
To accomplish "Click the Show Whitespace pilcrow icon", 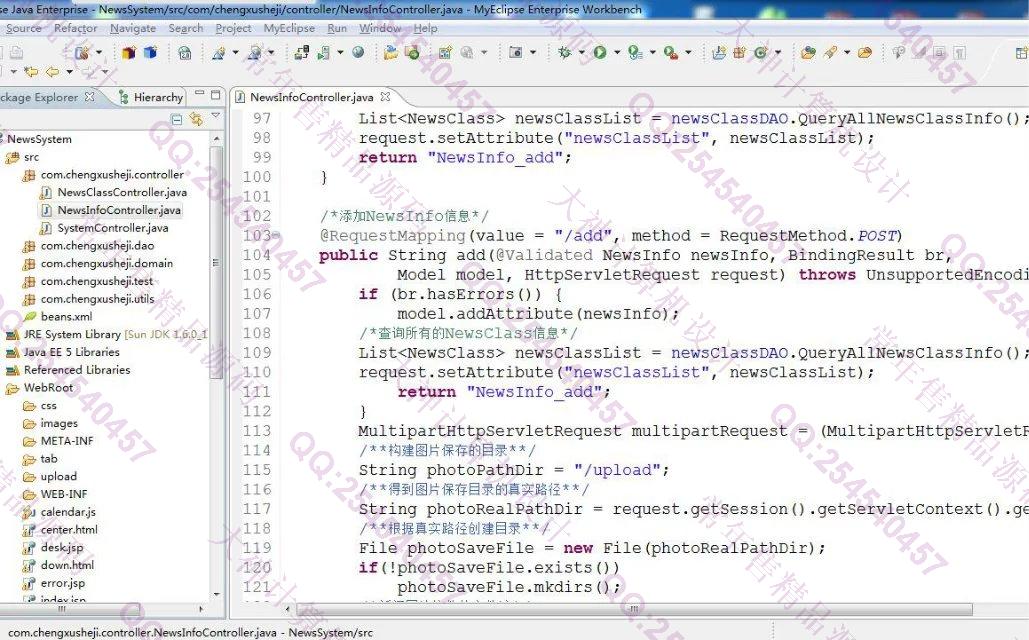I will click(x=960, y=53).
